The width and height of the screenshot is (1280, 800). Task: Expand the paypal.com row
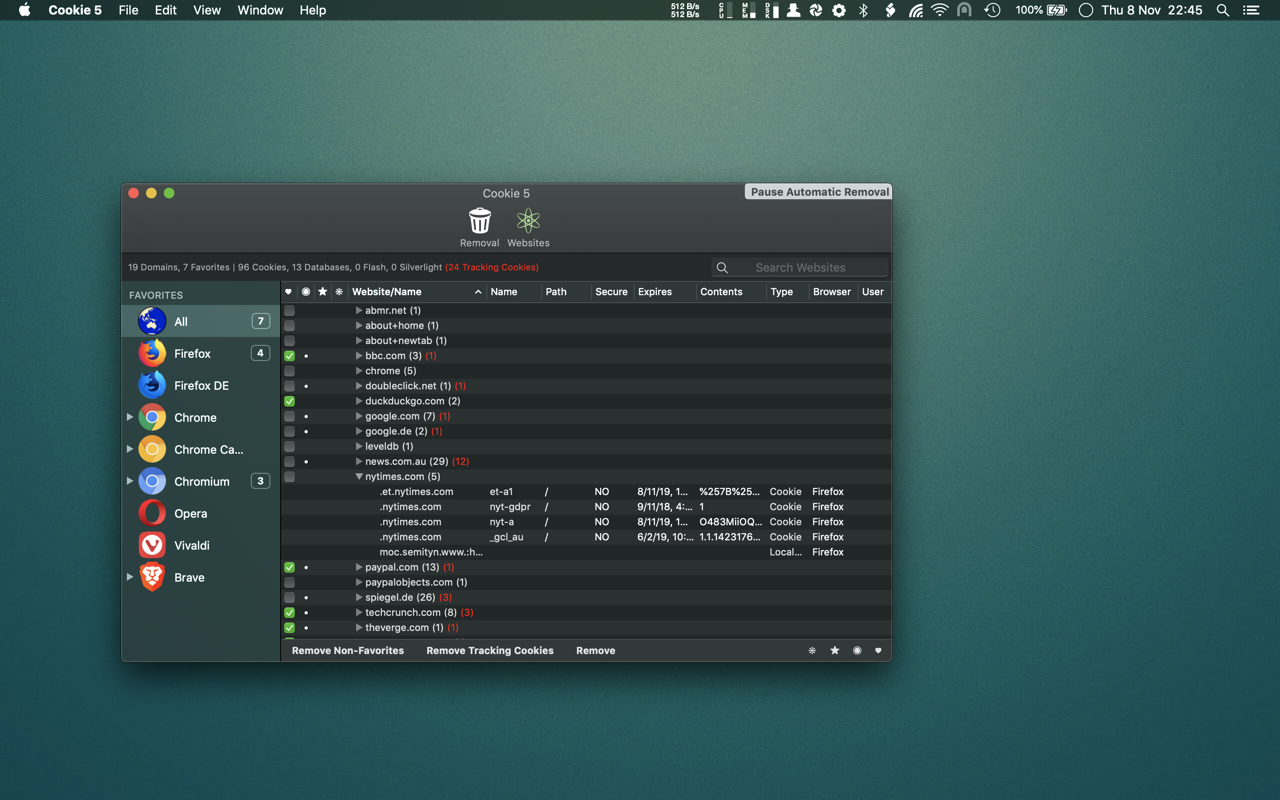(x=359, y=567)
